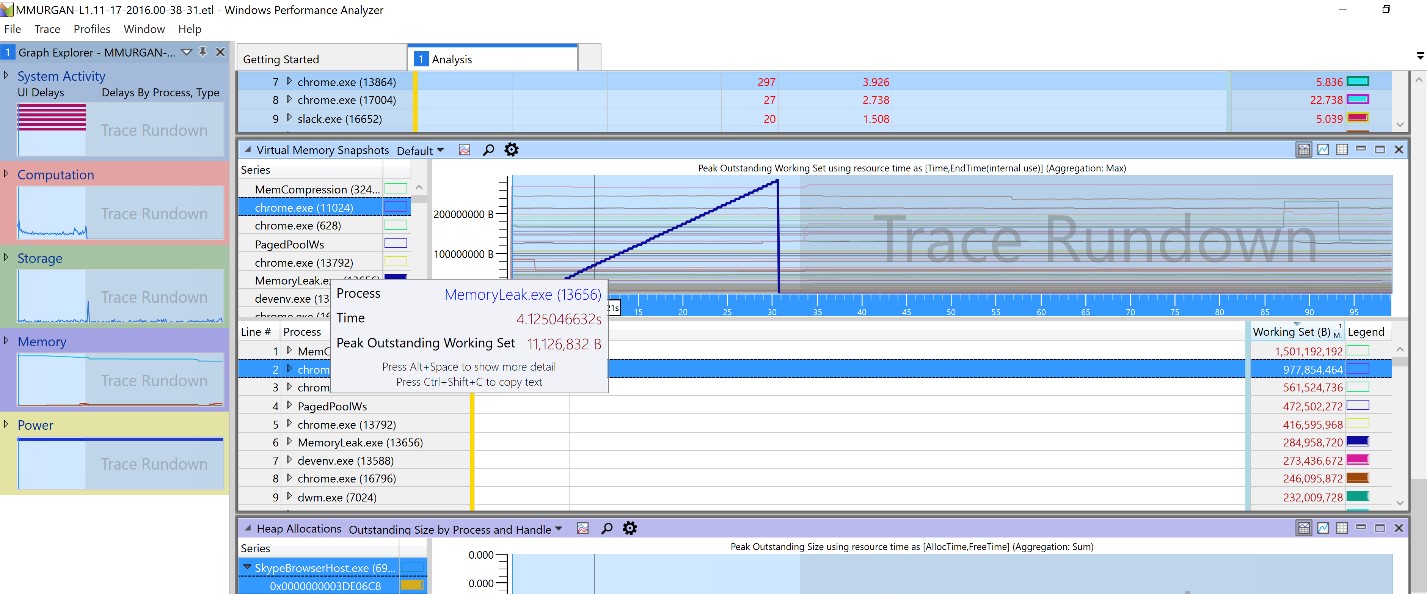Open the Window menu
Screen dimensions: 1427x594
[x=144, y=29]
